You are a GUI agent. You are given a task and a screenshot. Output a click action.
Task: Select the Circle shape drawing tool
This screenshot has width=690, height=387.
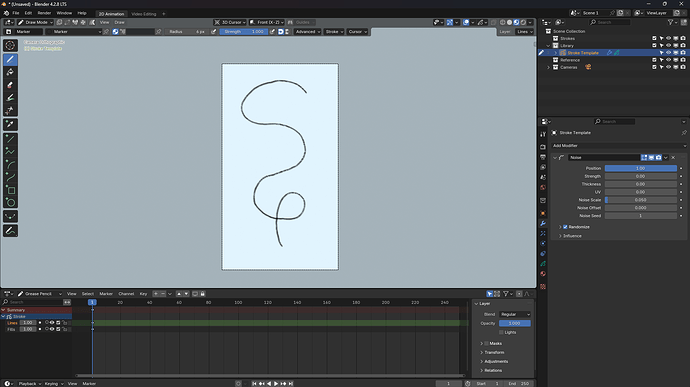(x=10, y=203)
